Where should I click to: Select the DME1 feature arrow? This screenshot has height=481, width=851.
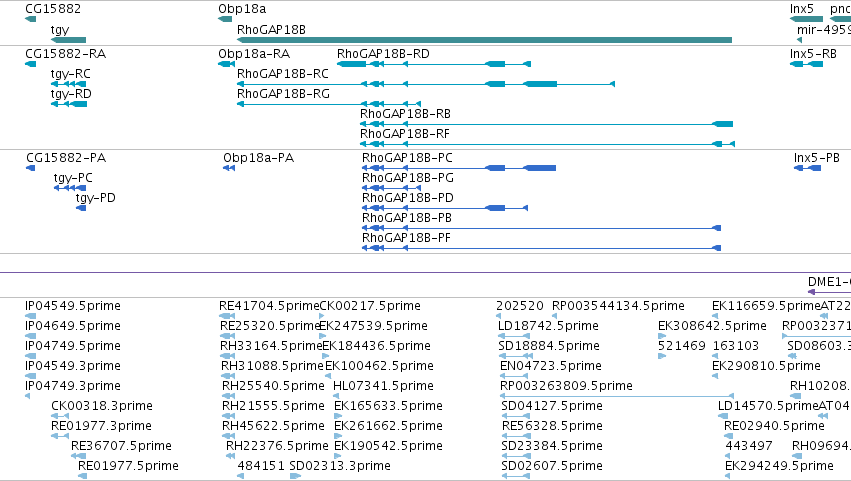829,292
